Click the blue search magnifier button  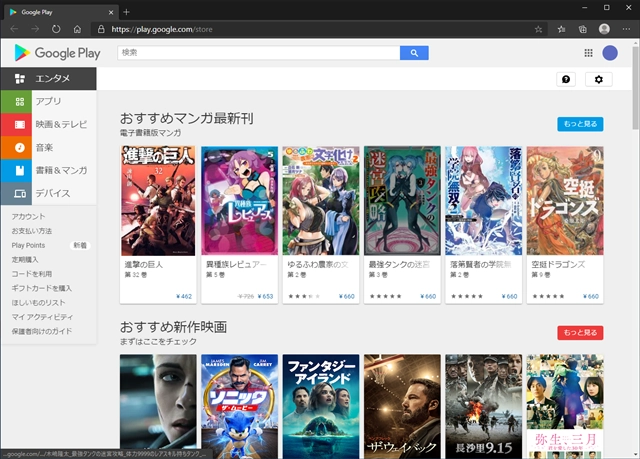414,53
